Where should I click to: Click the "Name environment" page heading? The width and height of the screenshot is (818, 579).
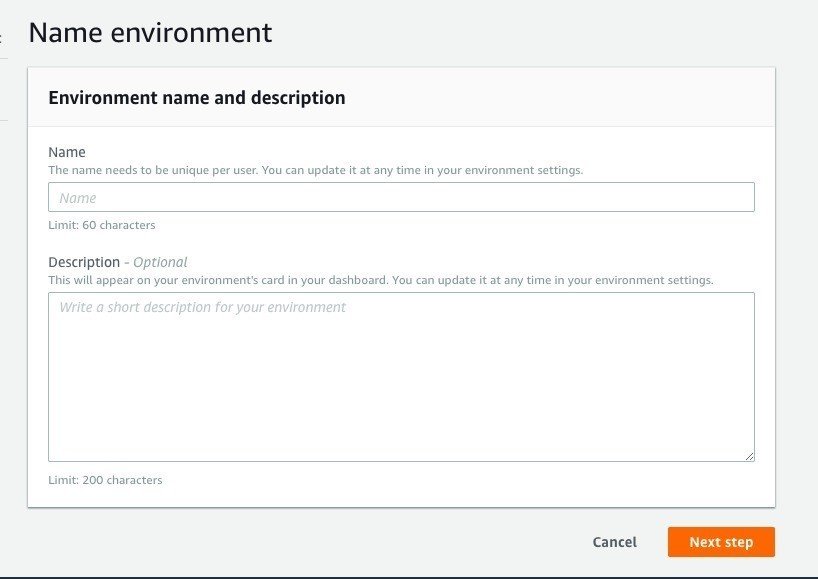coord(150,32)
